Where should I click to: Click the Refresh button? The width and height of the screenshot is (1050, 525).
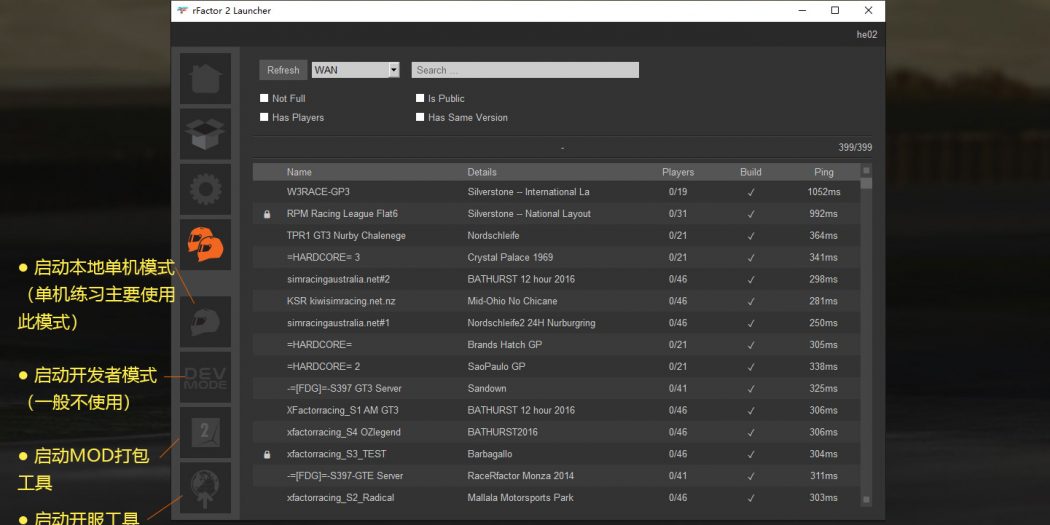(283, 70)
